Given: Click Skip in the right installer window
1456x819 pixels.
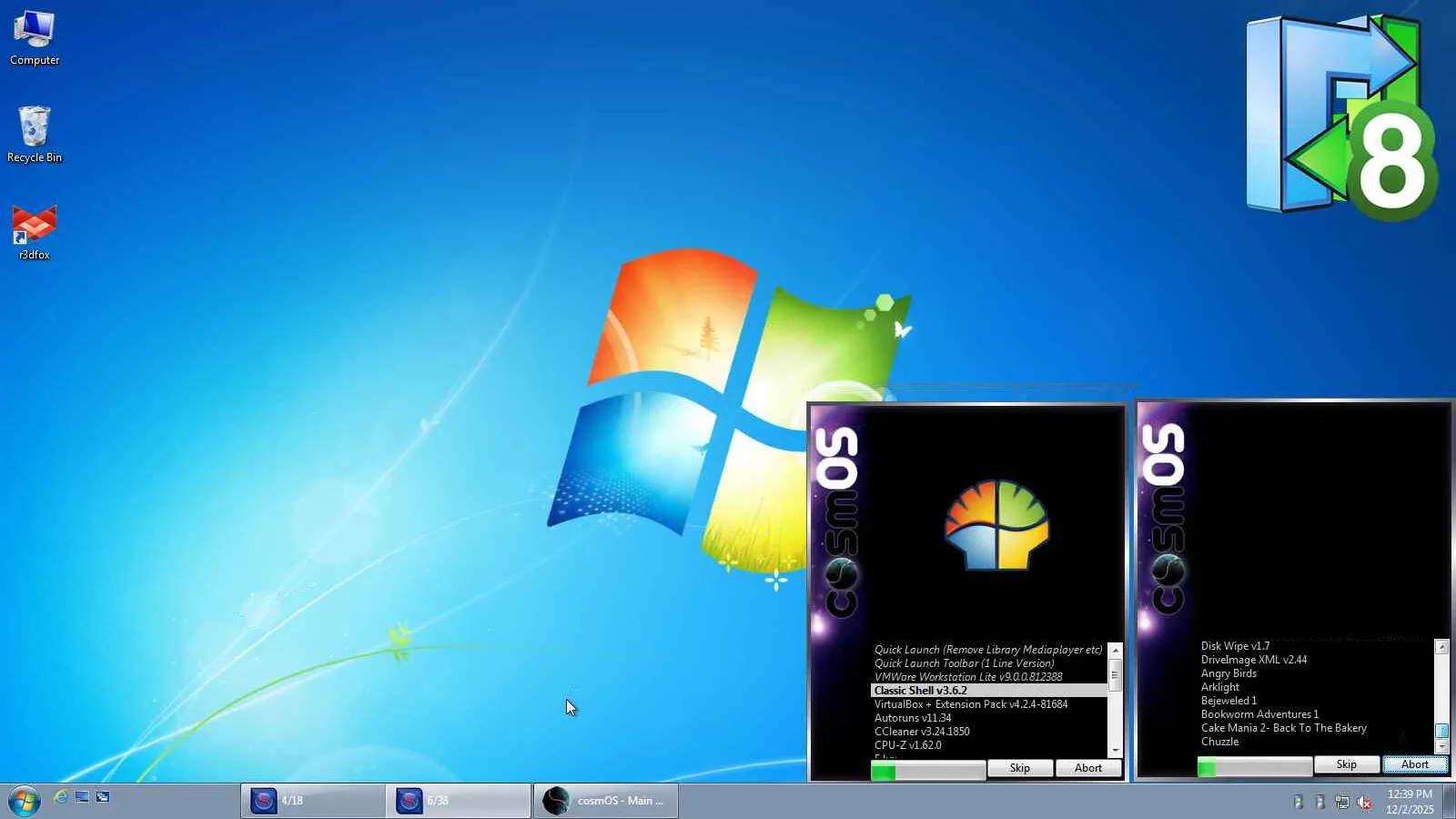Looking at the screenshot, I should (1347, 764).
